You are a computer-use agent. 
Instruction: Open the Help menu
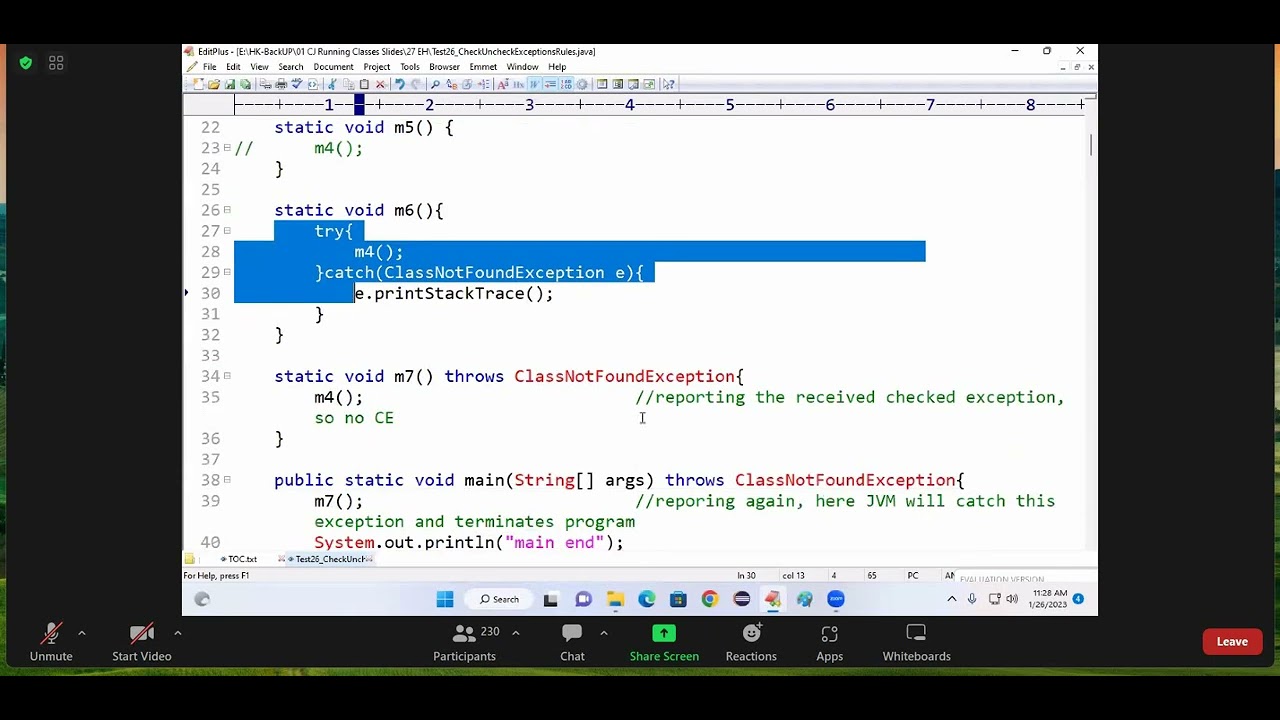point(557,67)
